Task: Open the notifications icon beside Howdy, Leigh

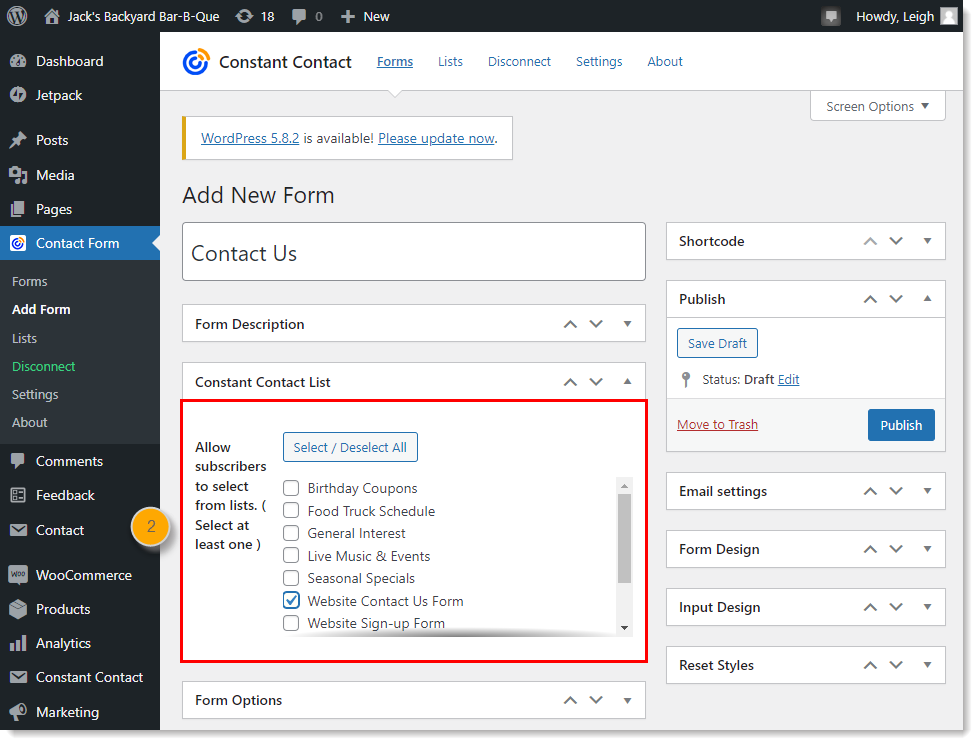Action: [x=830, y=16]
